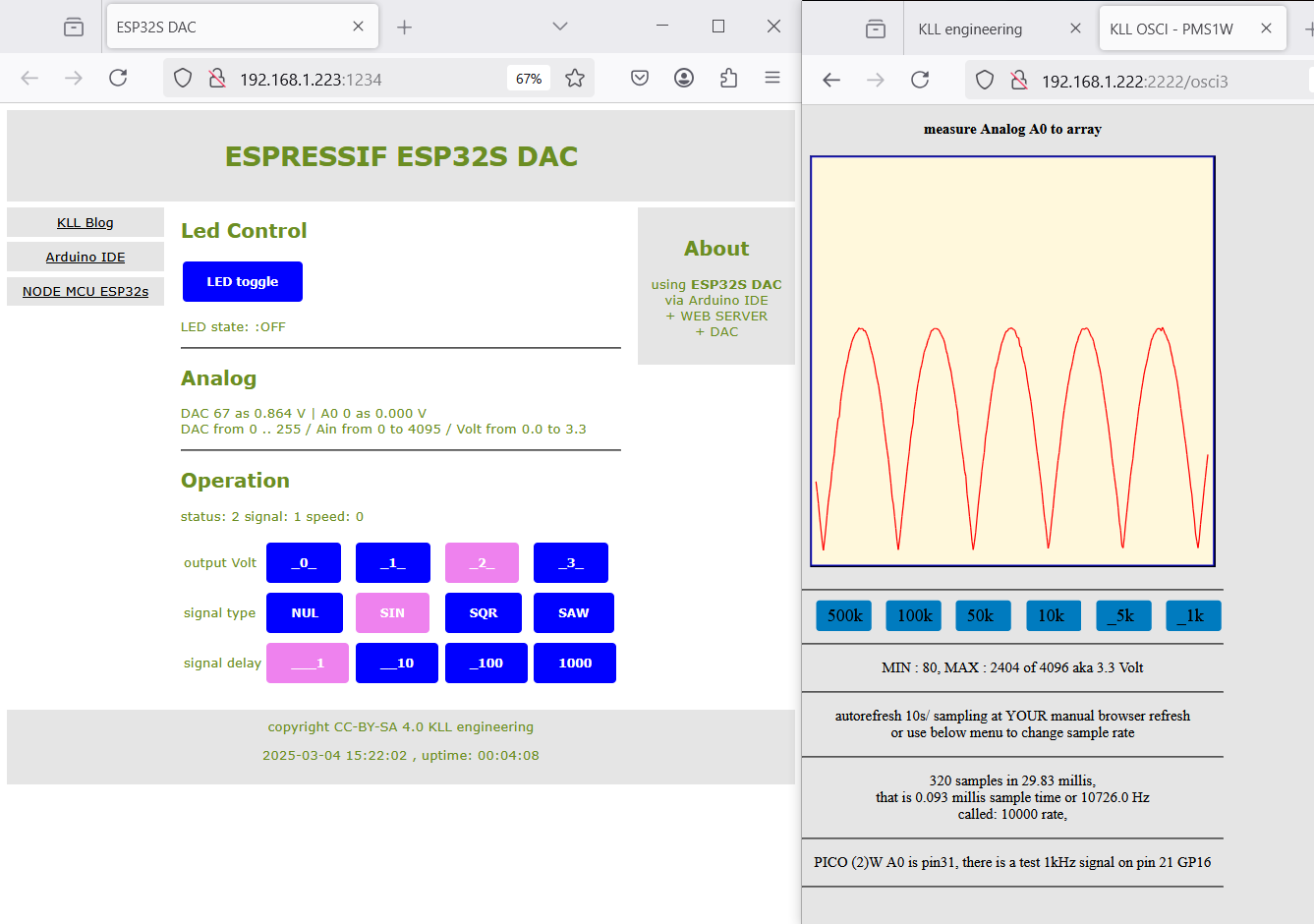This screenshot has height=924, width=1314.
Task: Click '320 samples in 29.83 millis' text
Action: pos(1012,780)
